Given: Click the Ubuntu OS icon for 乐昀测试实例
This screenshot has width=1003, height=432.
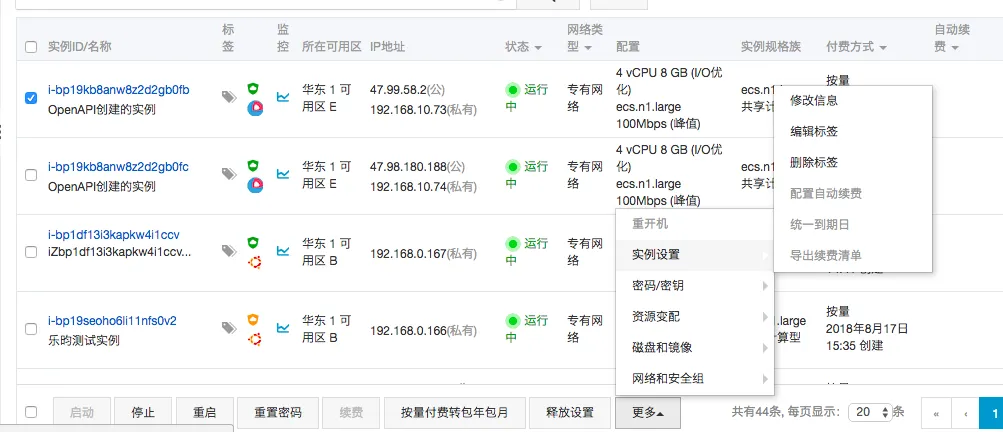Looking at the screenshot, I should coord(255,338).
